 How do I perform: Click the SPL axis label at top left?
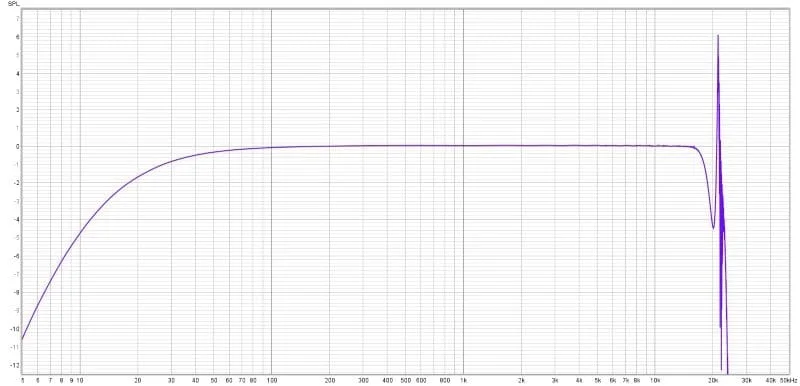[13, 4]
